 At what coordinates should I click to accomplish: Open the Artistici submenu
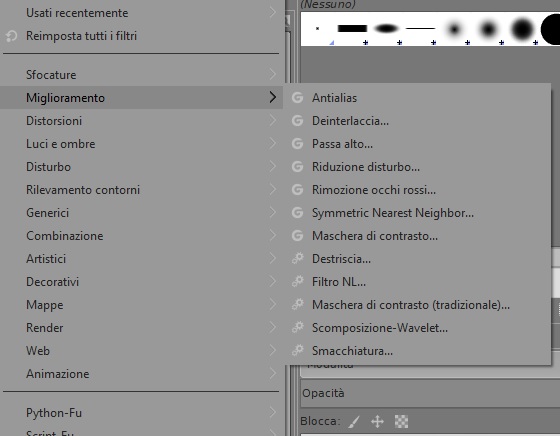[141, 259]
